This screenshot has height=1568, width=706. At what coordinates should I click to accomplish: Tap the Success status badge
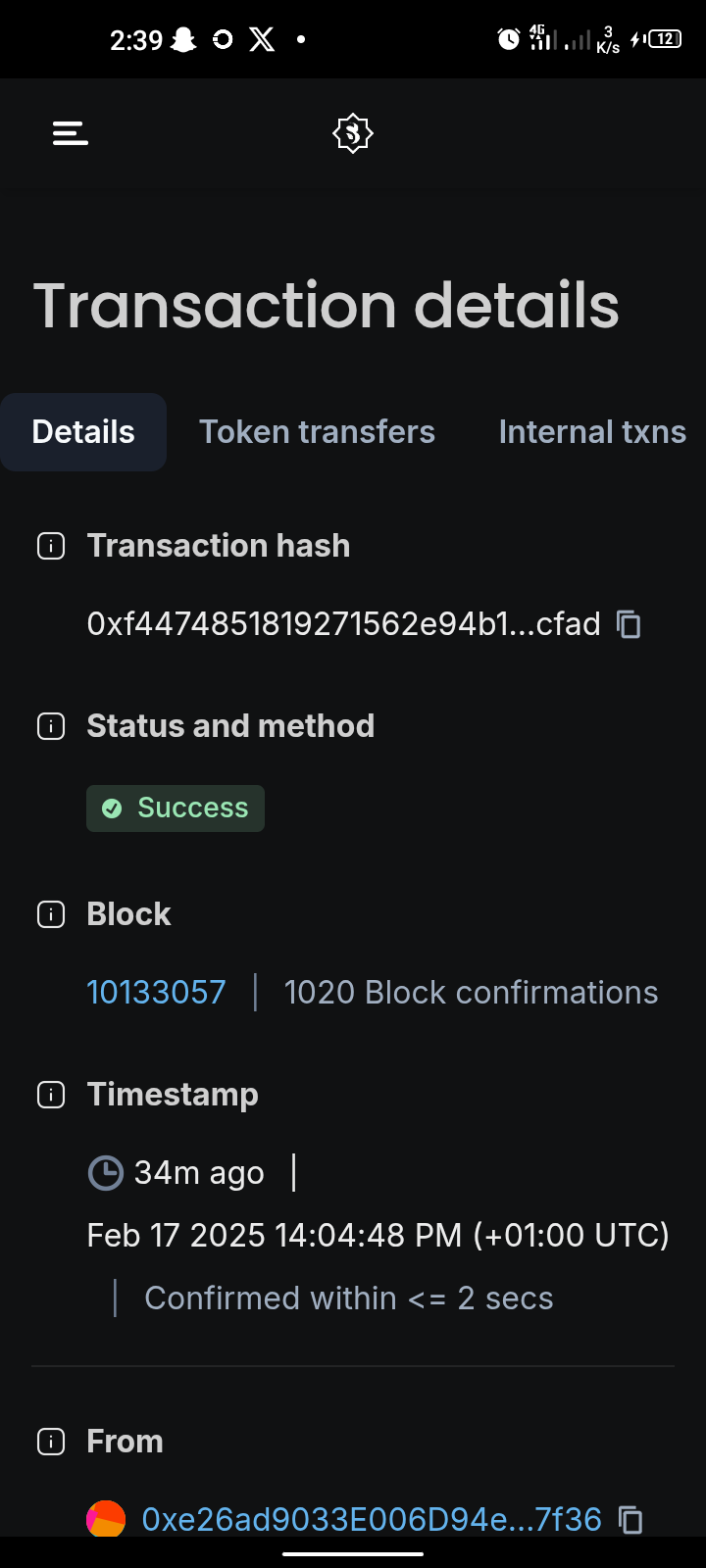point(176,808)
